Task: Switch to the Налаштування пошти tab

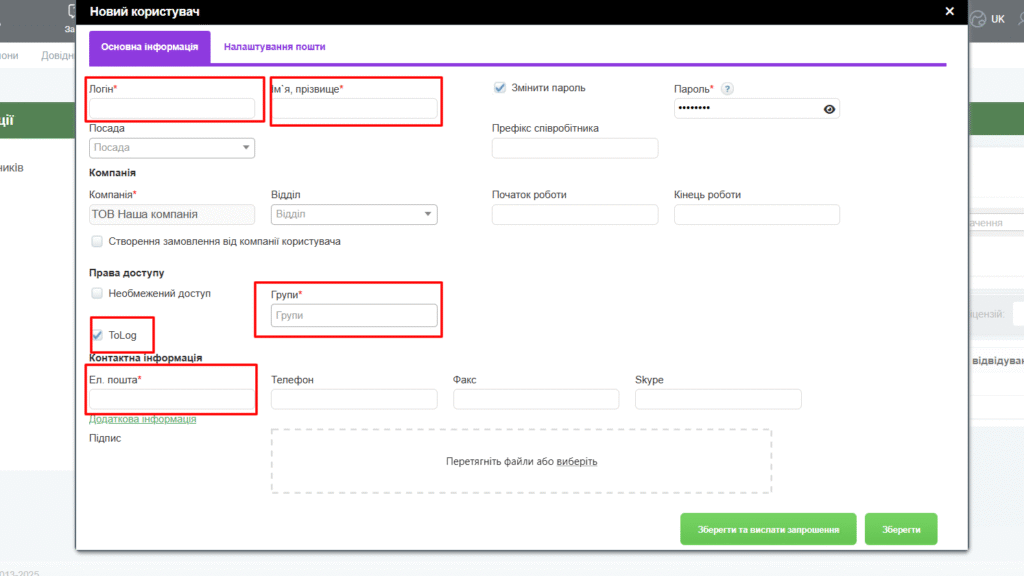Action: click(x=274, y=47)
